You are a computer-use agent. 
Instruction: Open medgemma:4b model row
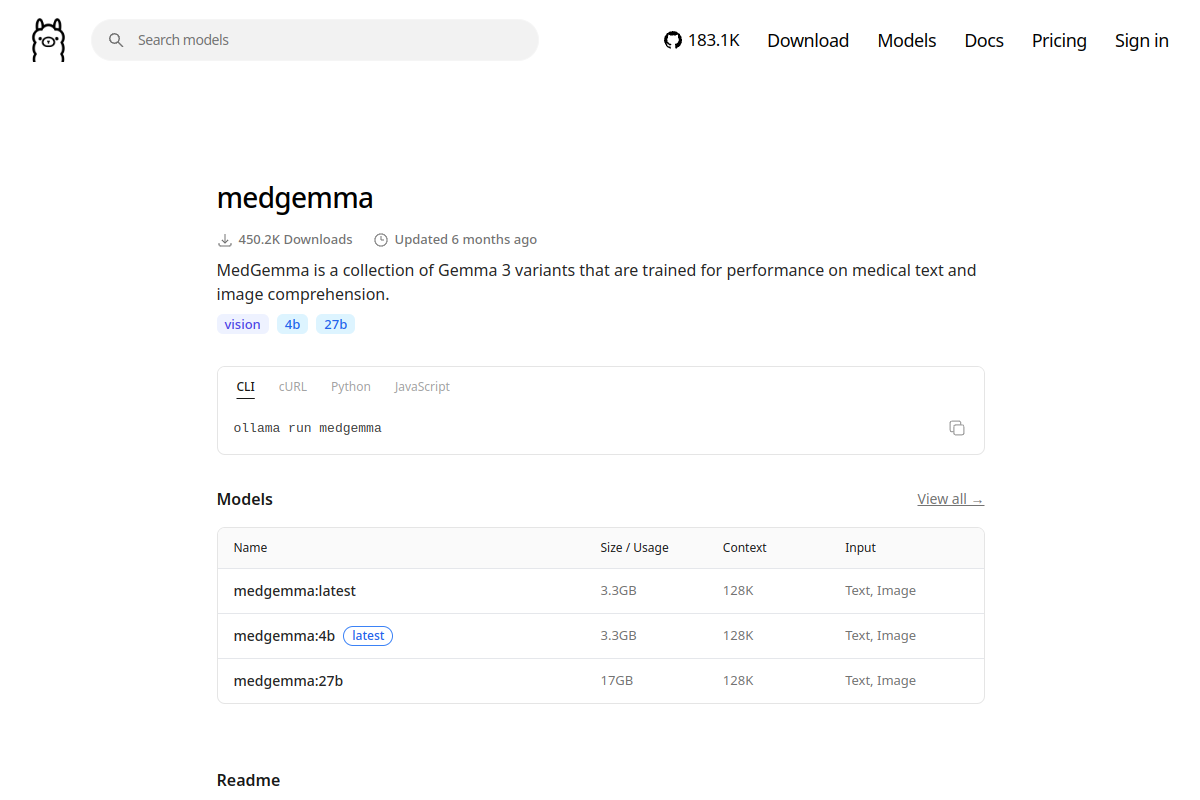pos(601,636)
